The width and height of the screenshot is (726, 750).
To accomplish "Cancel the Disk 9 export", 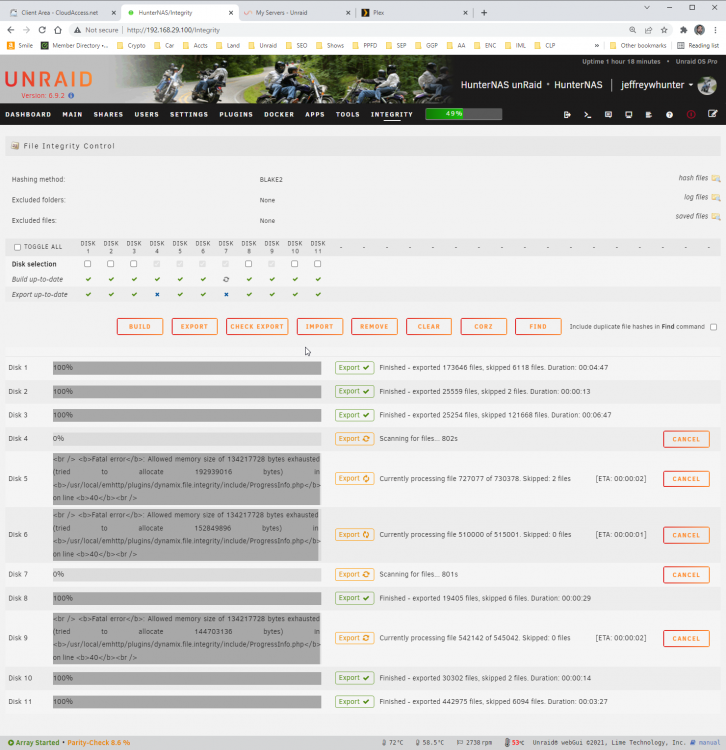I will [x=686, y=639].
